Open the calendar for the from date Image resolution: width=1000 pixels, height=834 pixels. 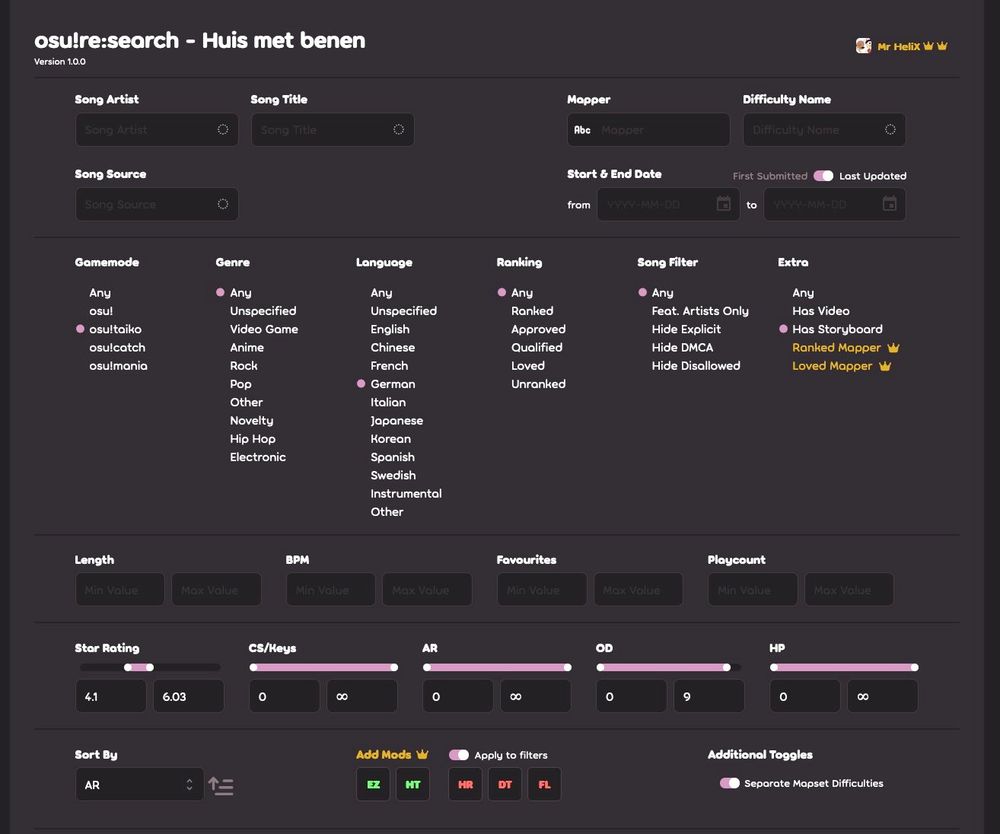[x=724, y=204]
